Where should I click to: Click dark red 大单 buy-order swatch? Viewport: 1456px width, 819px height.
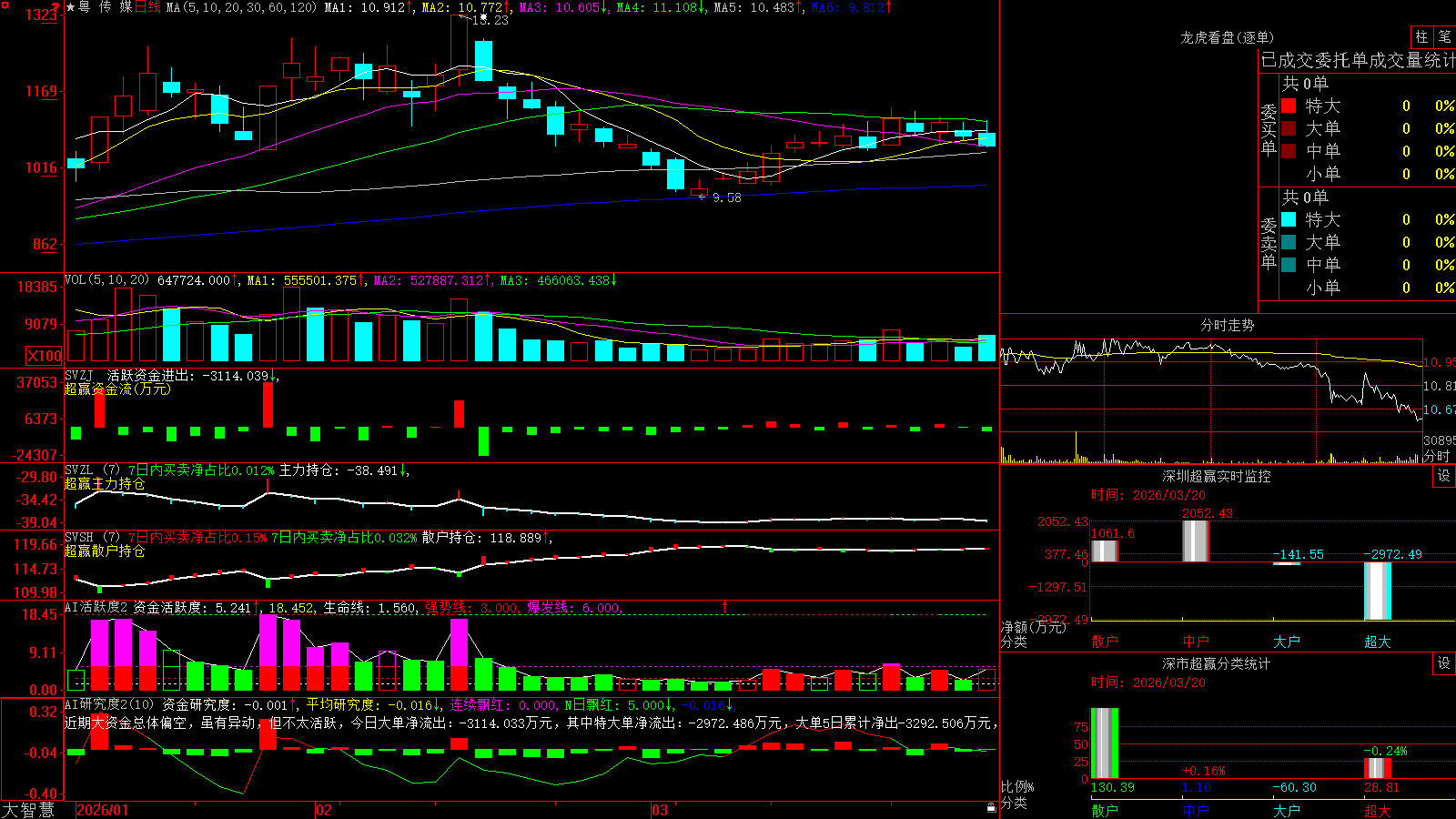1289,128
